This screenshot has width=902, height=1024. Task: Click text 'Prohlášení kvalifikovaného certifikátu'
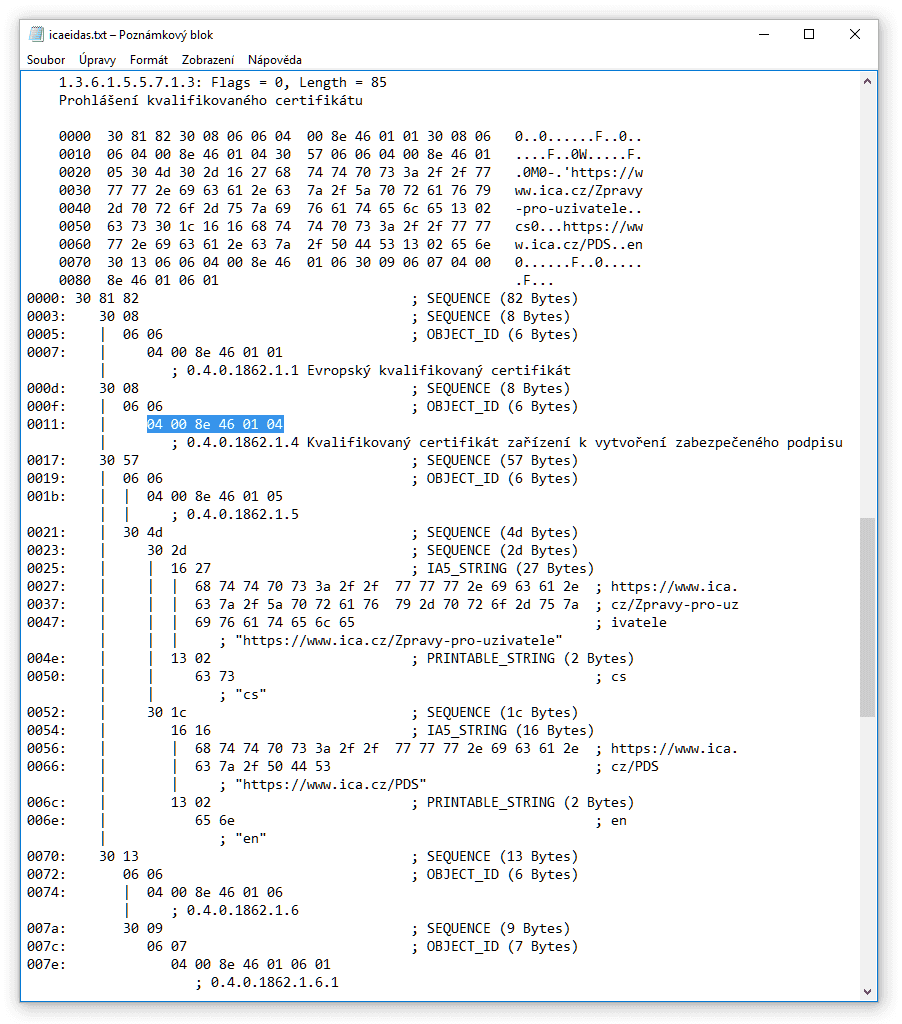pyautogui.click(x=210, y=101)
